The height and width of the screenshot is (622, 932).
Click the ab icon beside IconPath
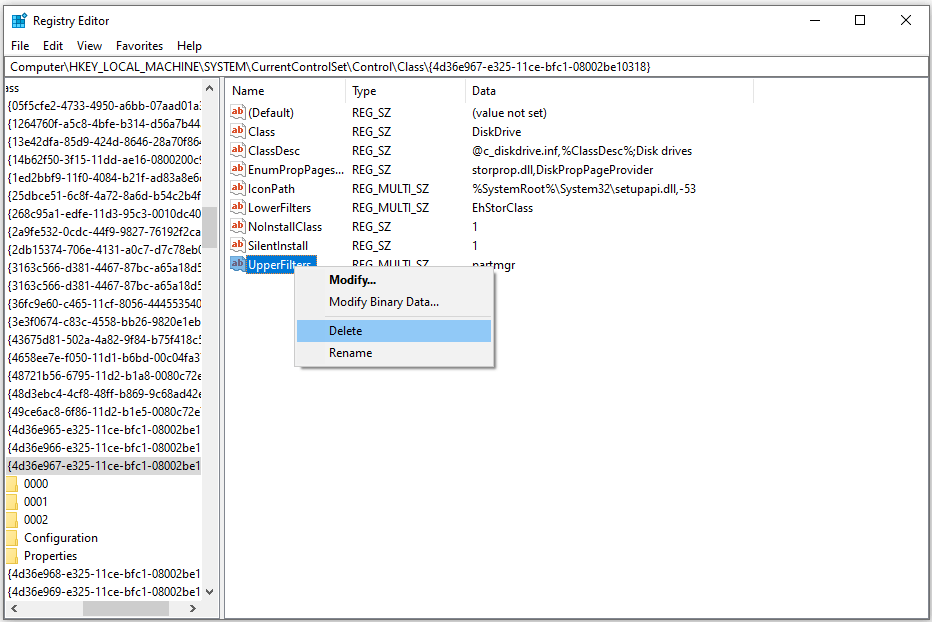coord(238,188)
